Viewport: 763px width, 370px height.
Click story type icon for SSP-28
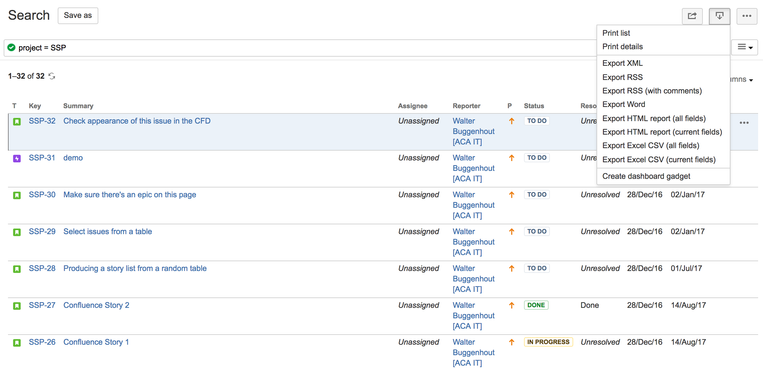[17, 269]
